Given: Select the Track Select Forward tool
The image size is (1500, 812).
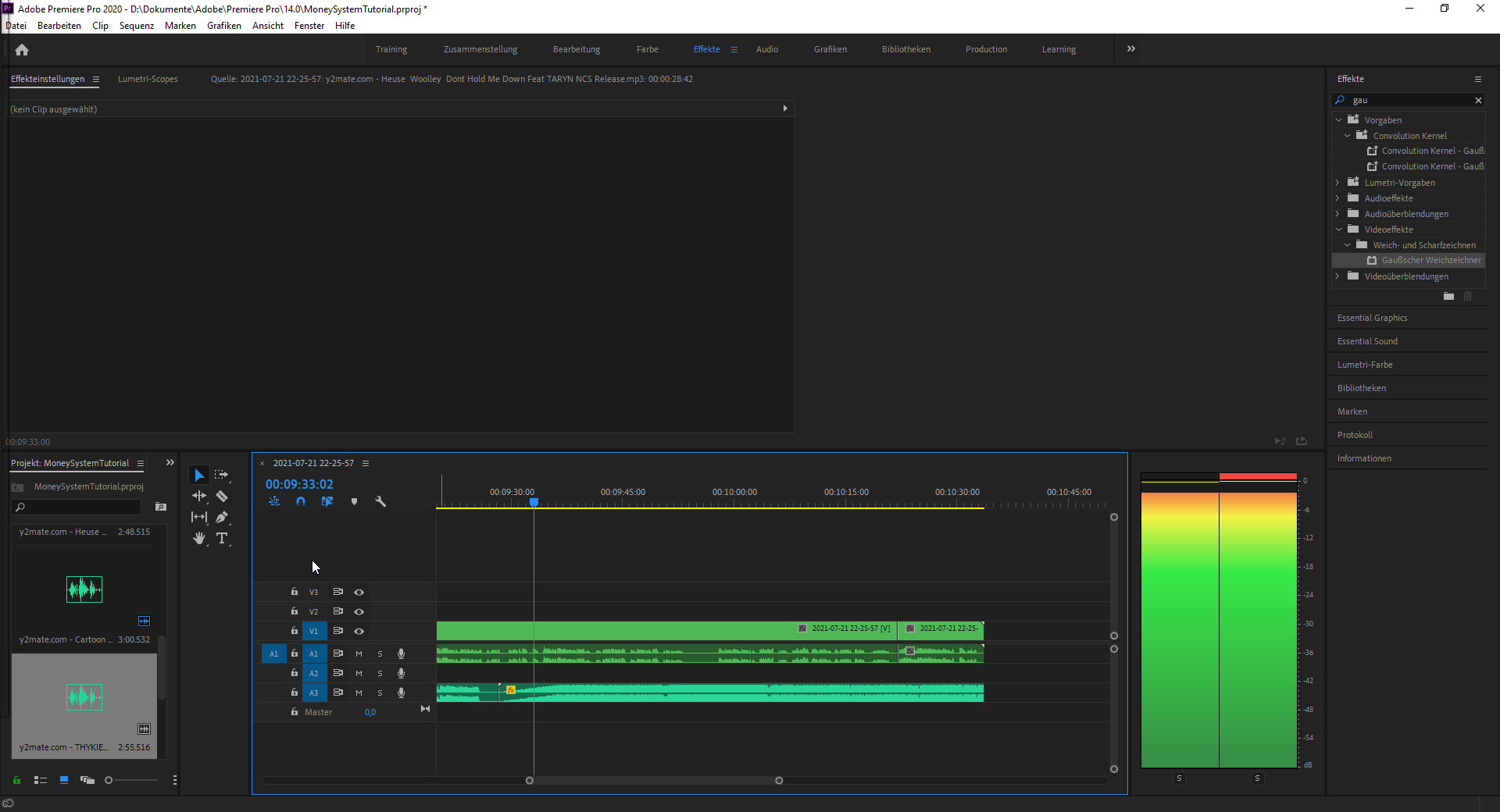Looking at the screenshot, I should click(x=222, y=475).
